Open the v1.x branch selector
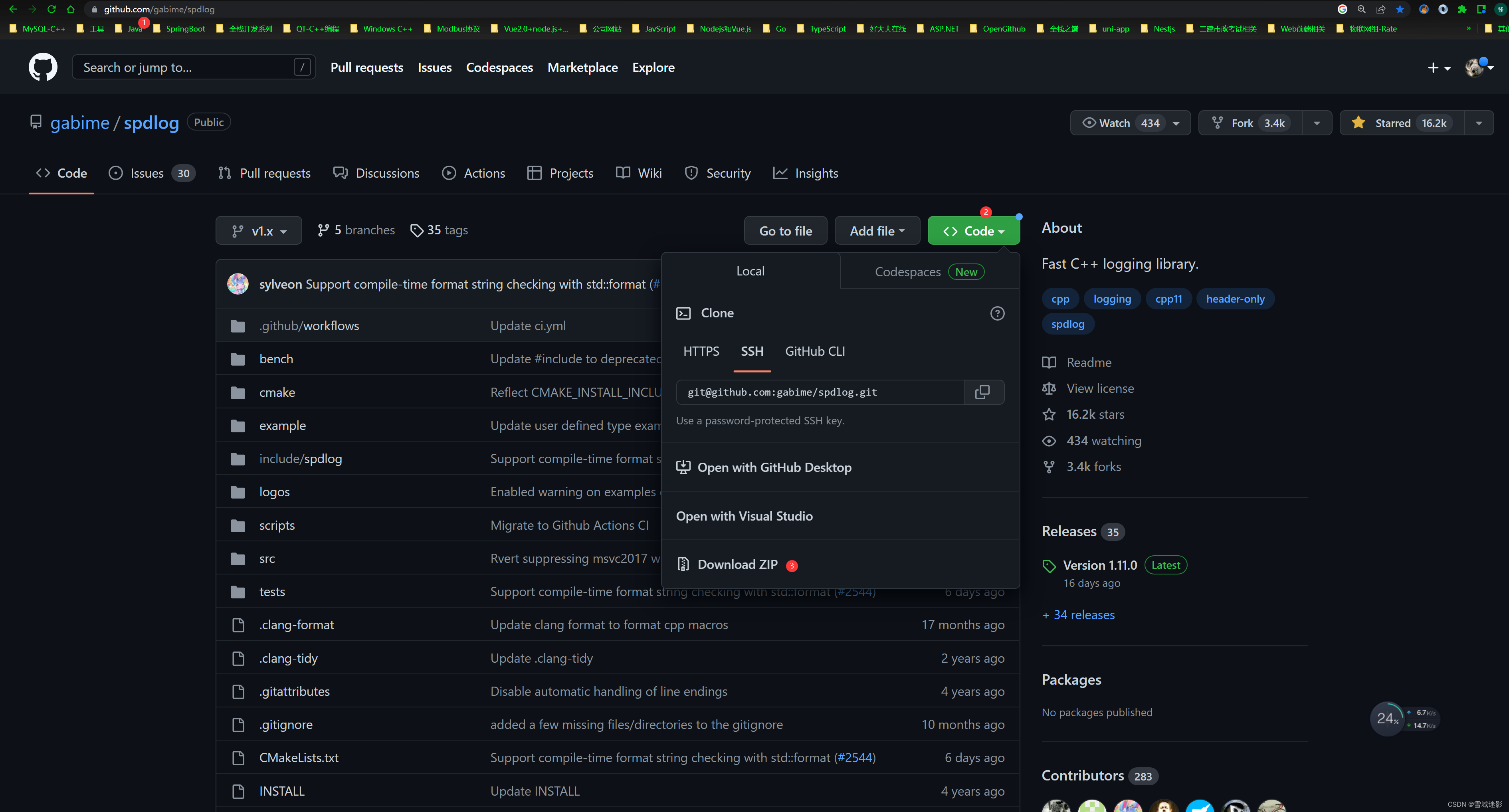The width and height of the screenshot is (1509, 812). 259,231
